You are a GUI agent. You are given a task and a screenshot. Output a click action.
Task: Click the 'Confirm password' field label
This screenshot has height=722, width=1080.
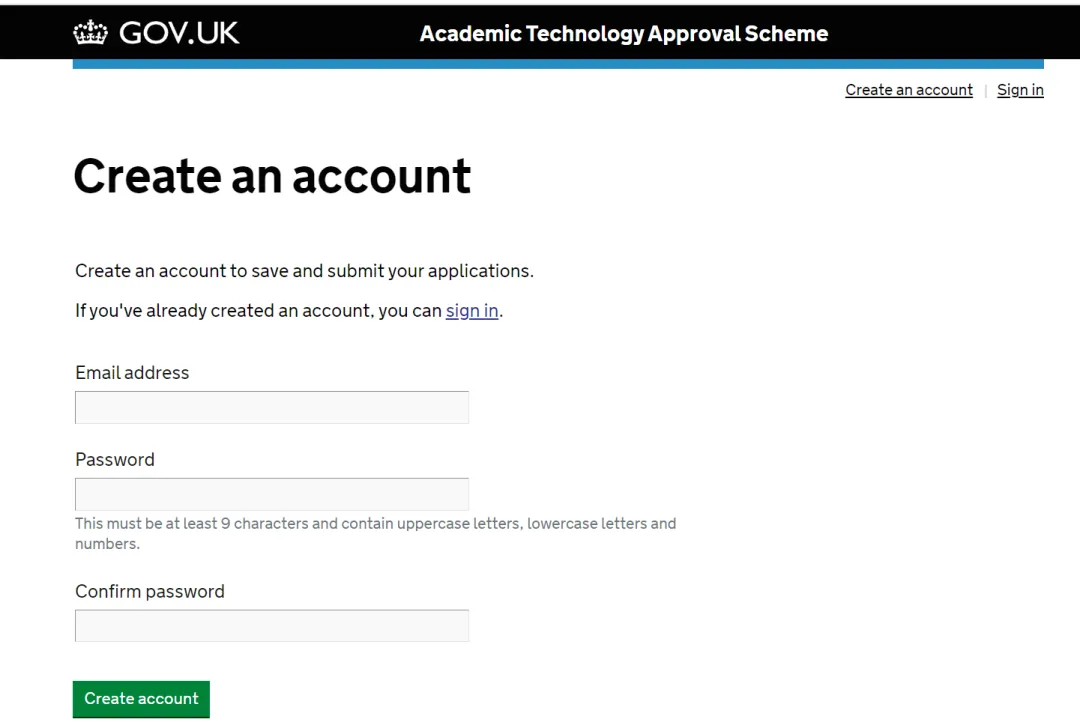click(x=150, y=592)
